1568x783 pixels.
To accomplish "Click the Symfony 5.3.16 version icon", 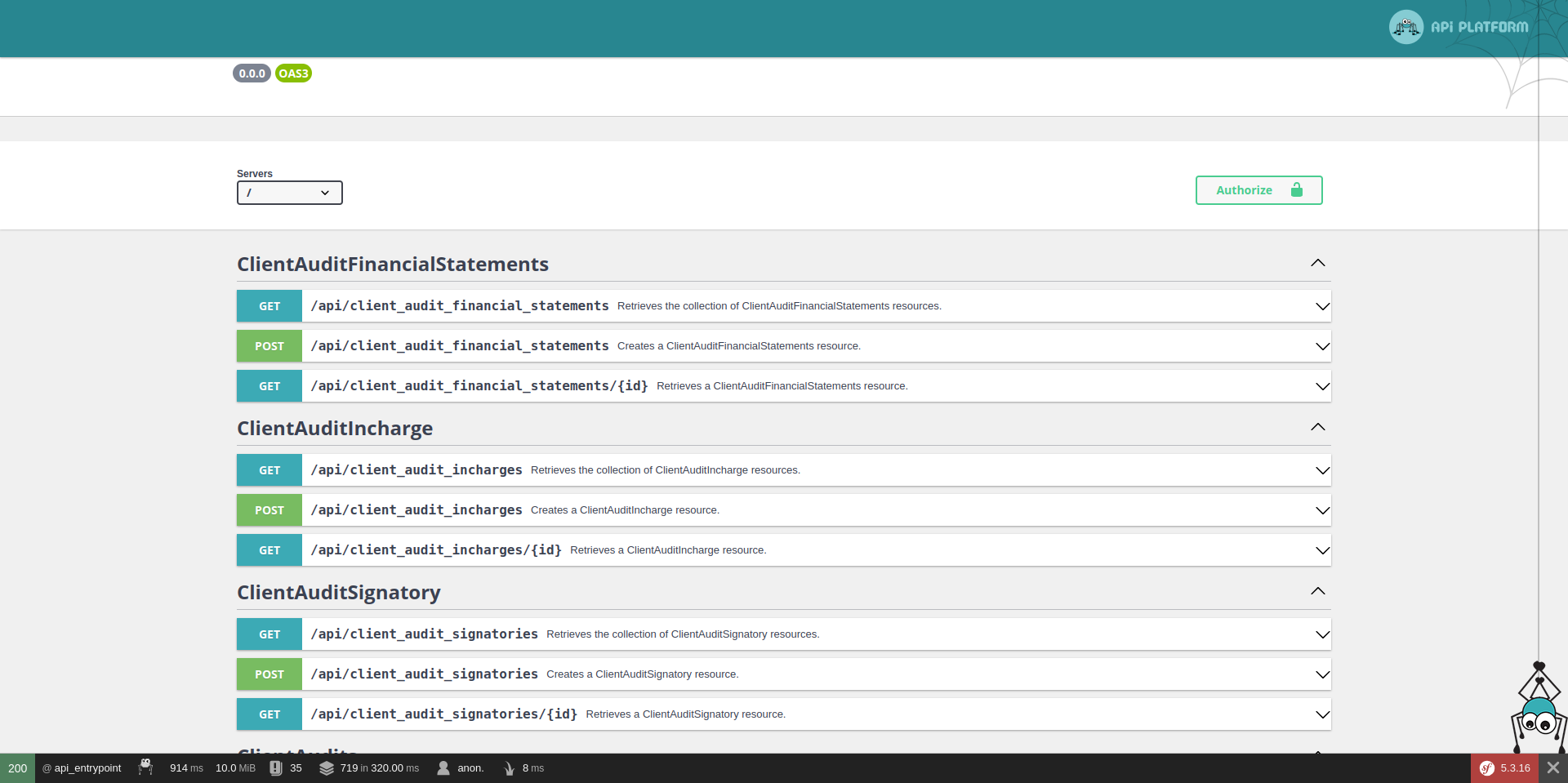I will coord(1504,767).
